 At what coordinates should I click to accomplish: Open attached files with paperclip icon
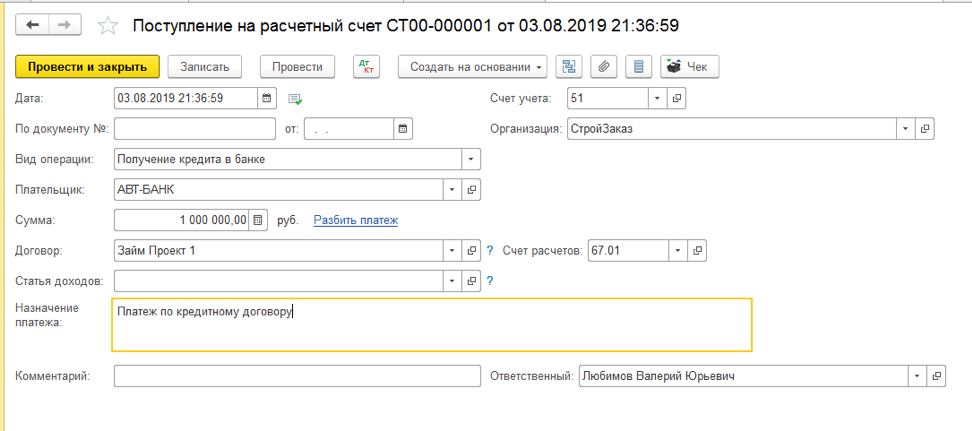pyautogui.click(x=603, y=67)
